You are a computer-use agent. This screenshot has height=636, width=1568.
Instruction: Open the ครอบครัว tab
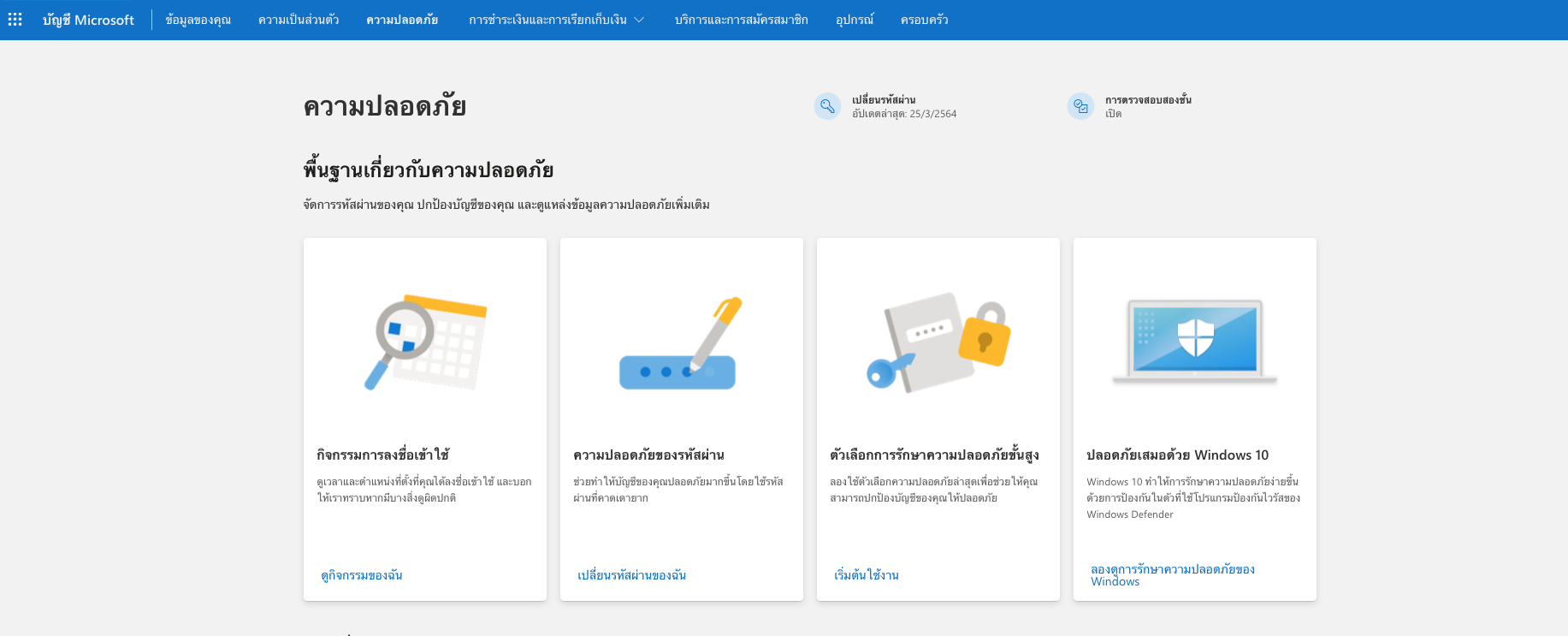[x=925, y=20]
